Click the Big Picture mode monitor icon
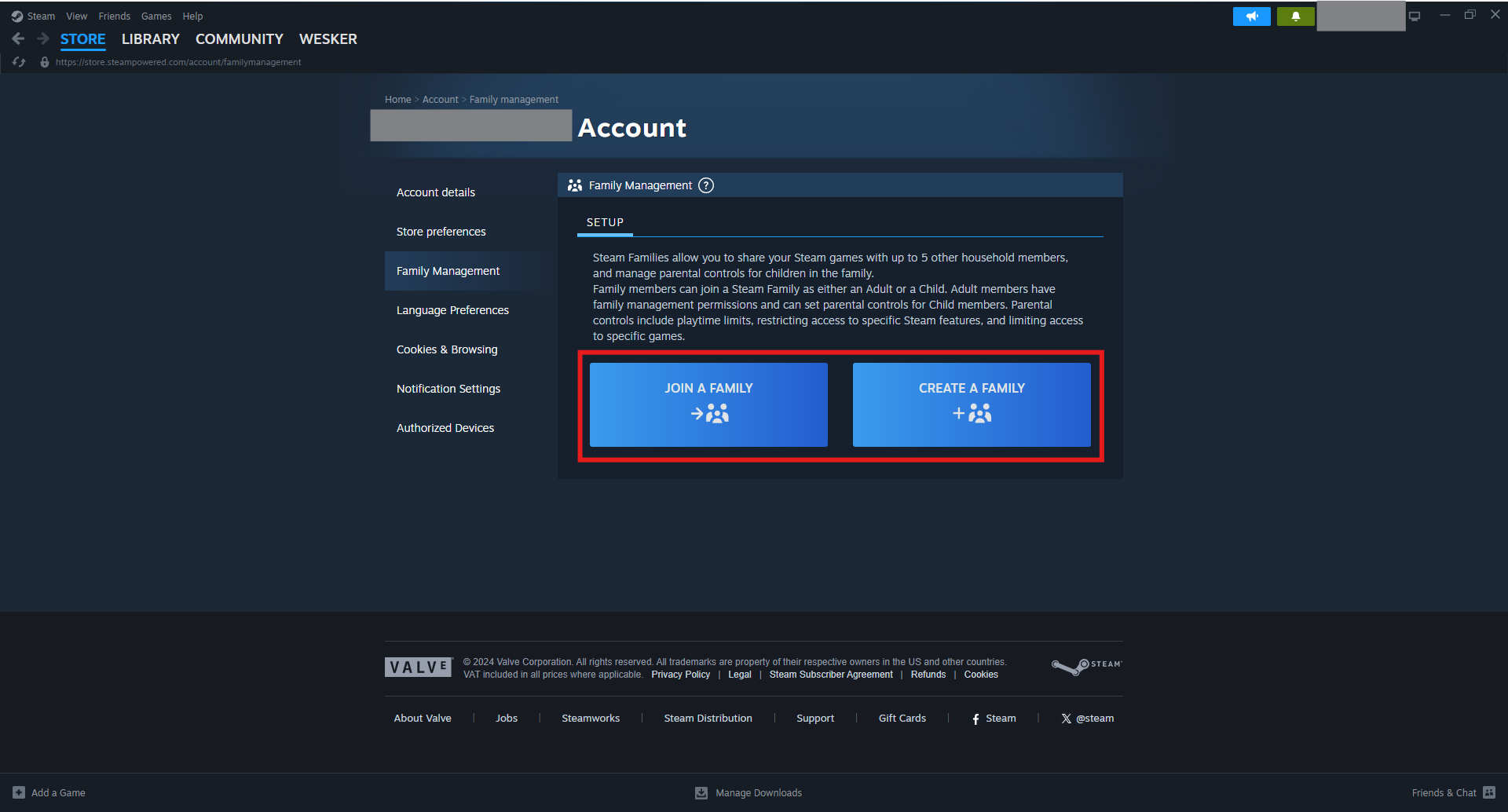Viewport: 1508px width, 812px height. 1415,16
